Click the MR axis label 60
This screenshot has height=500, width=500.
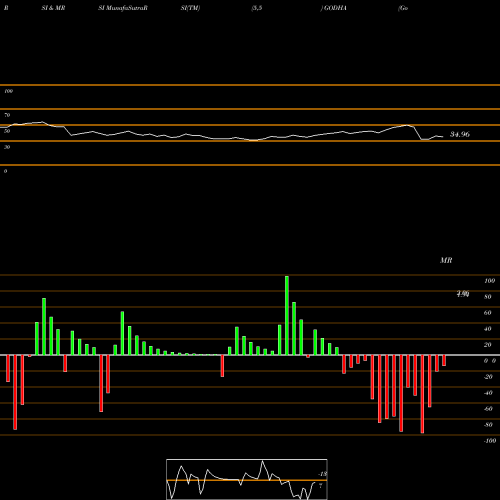[x=488, y=313]
